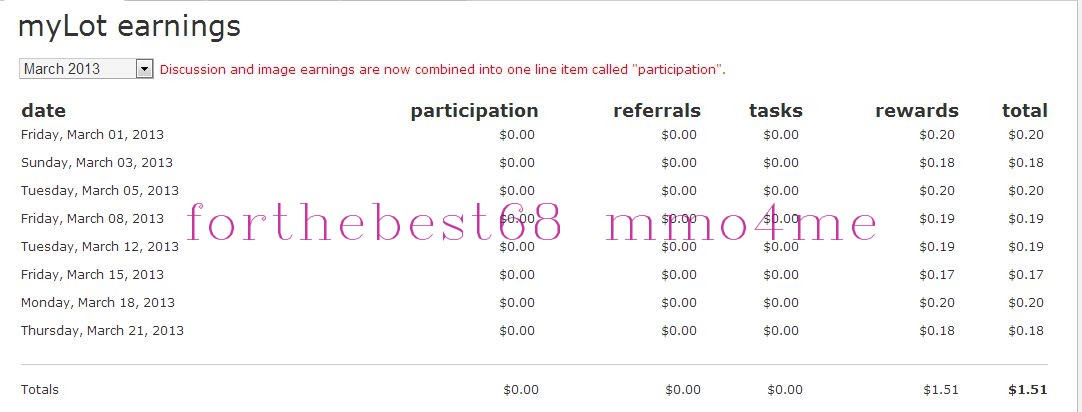The image size is (1082, 412).
Task: Select the Friday, March 01, 2013 row date
Action: point(92,135)
